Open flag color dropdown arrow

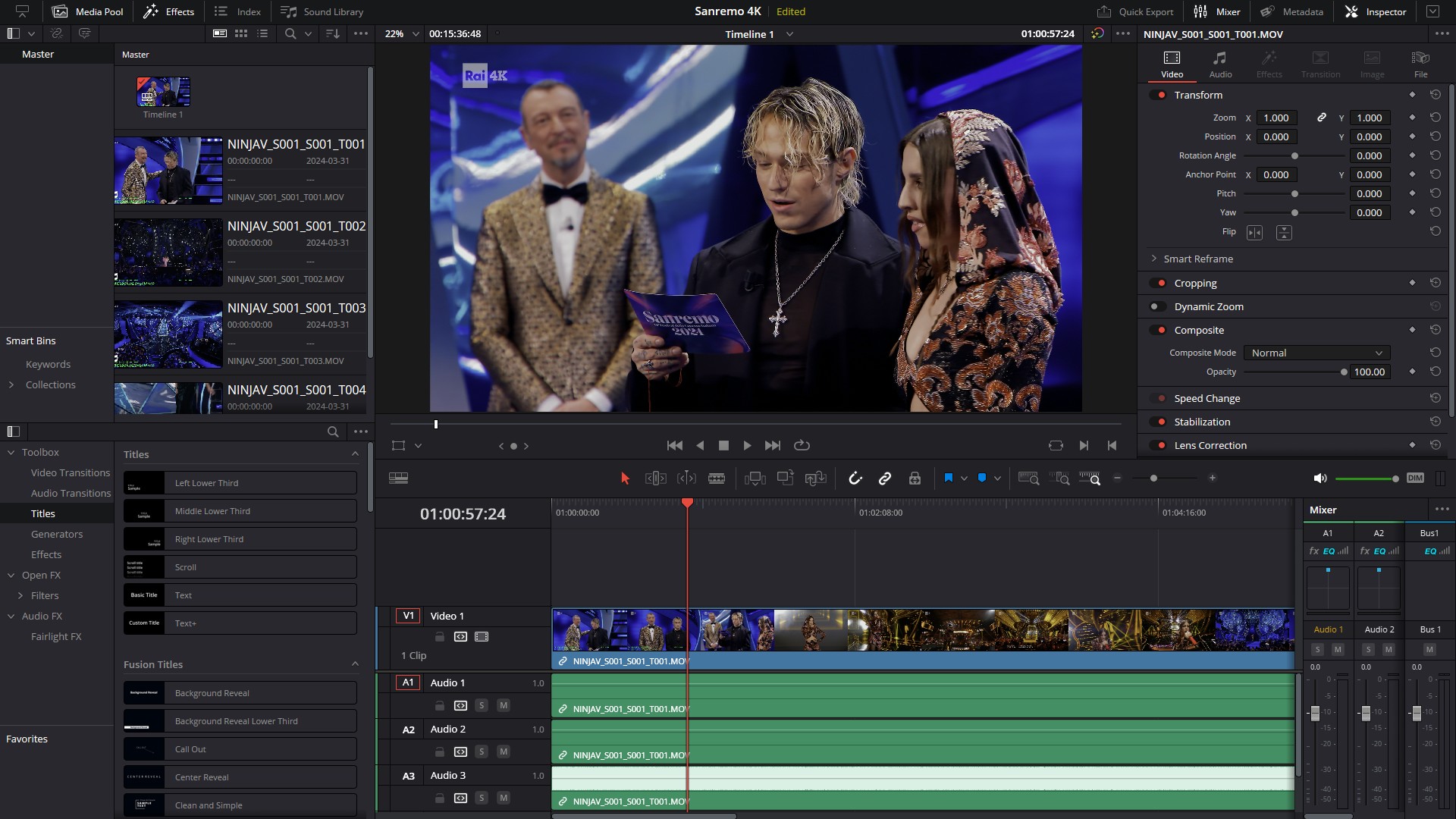click(964, 479)
